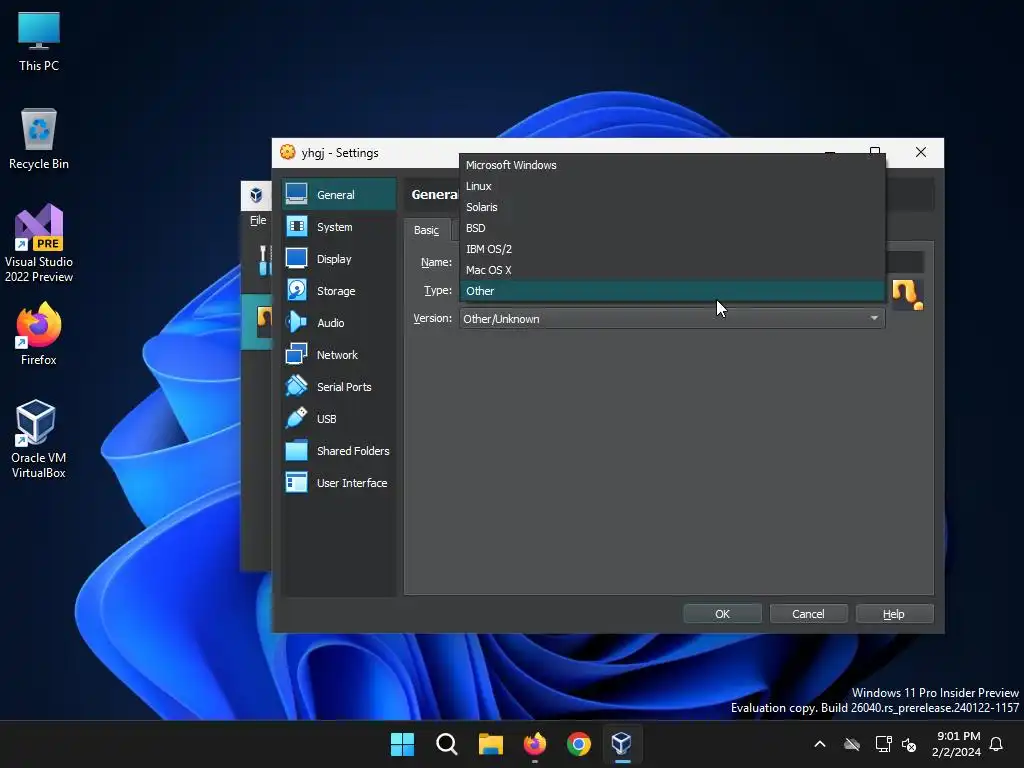1024x768 pixels.
Task: Switch to the Basic tab
Action: 426,230
